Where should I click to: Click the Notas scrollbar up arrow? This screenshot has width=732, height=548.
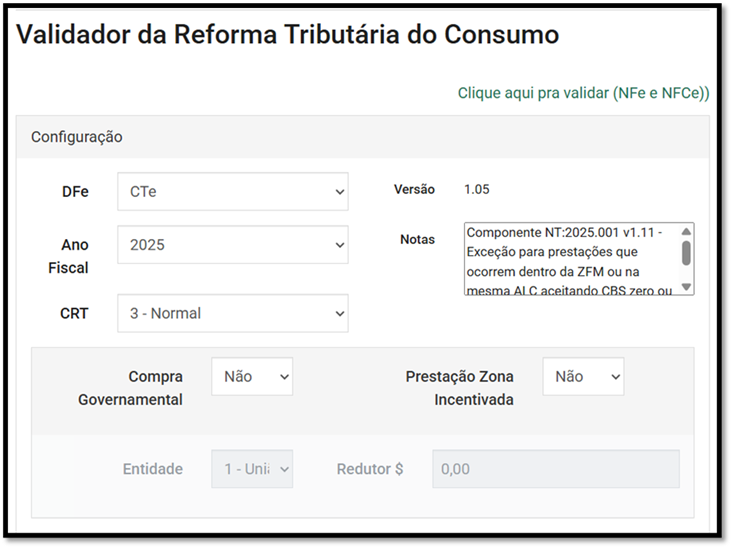coord(686,231)
